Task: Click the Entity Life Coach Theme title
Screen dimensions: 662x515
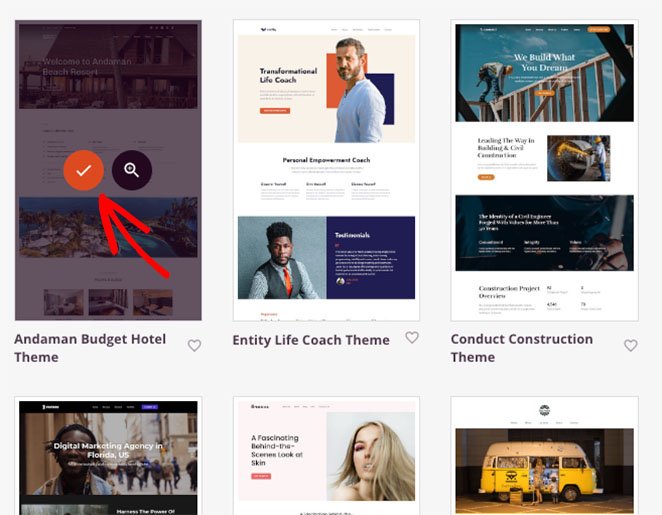Action: click(311, 340)
